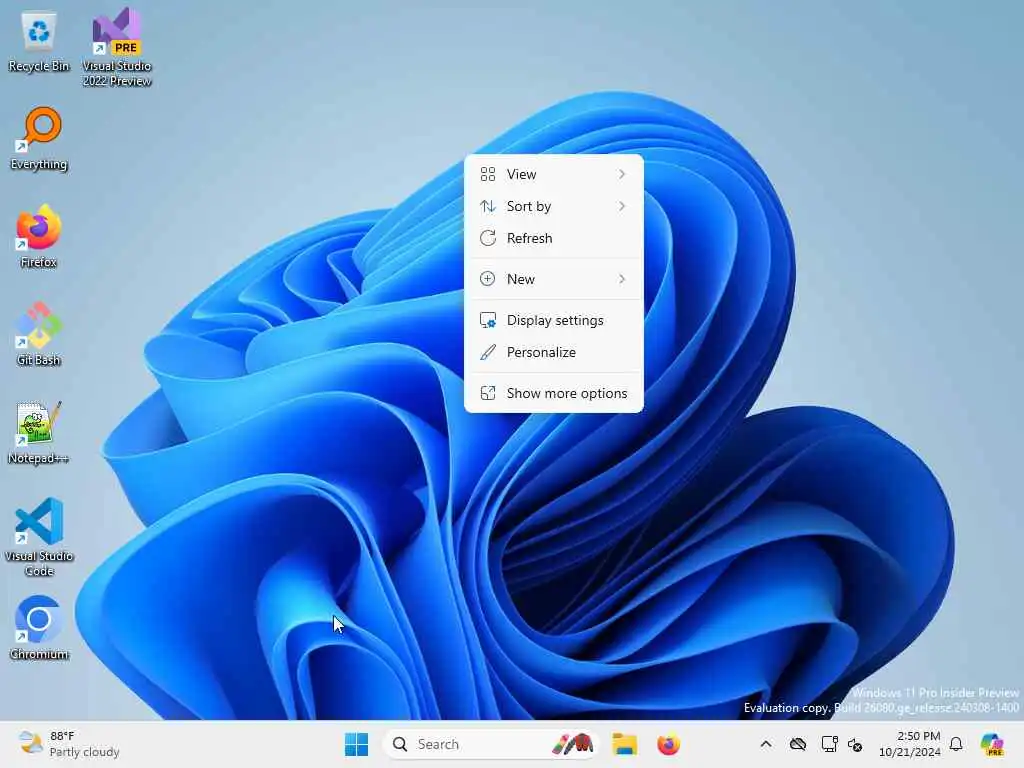
Task: Click the chevron arrow beside Sort by
Action: [x=622, y=206]
